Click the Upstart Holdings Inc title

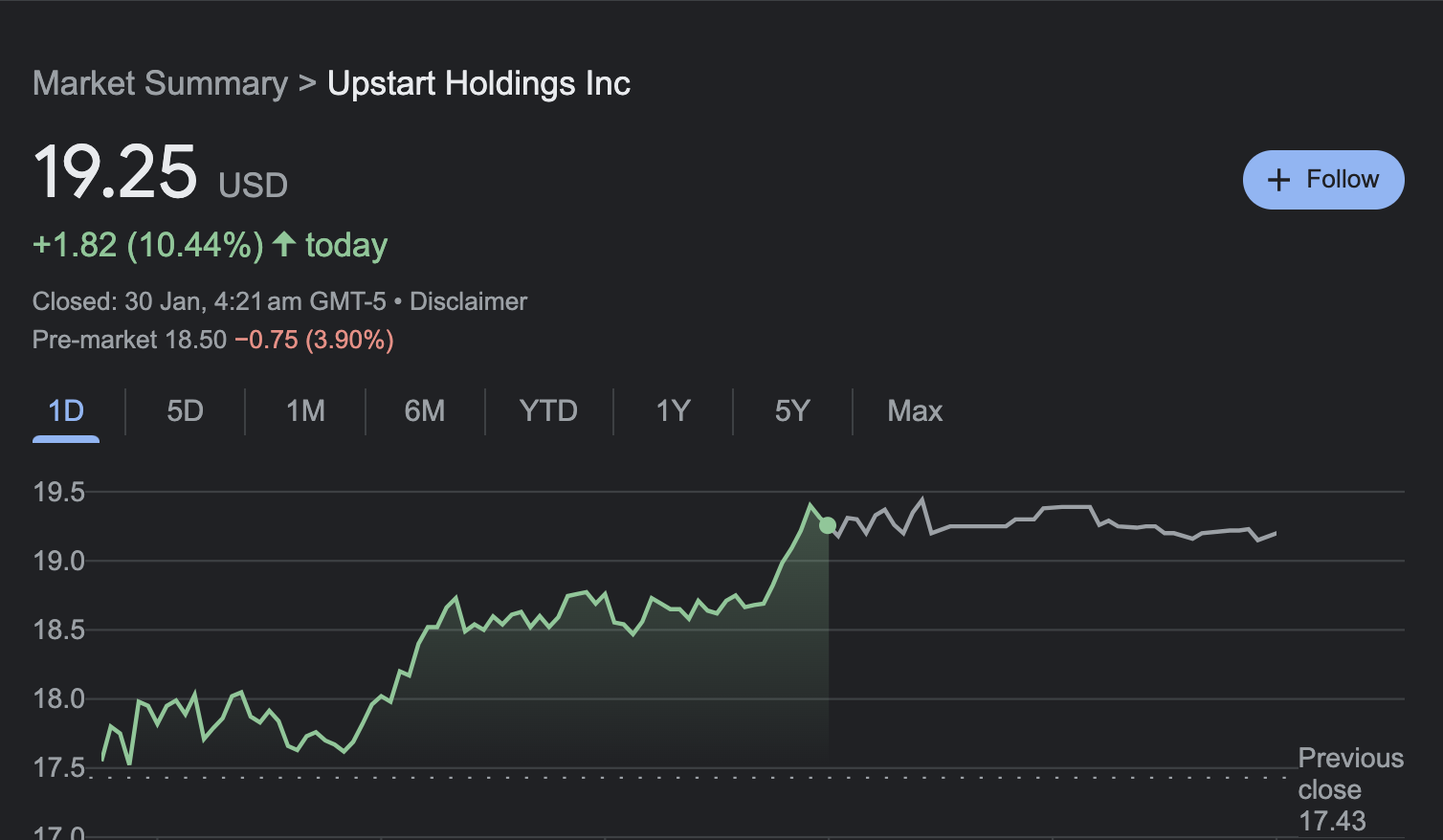click(x=478, y=83)
